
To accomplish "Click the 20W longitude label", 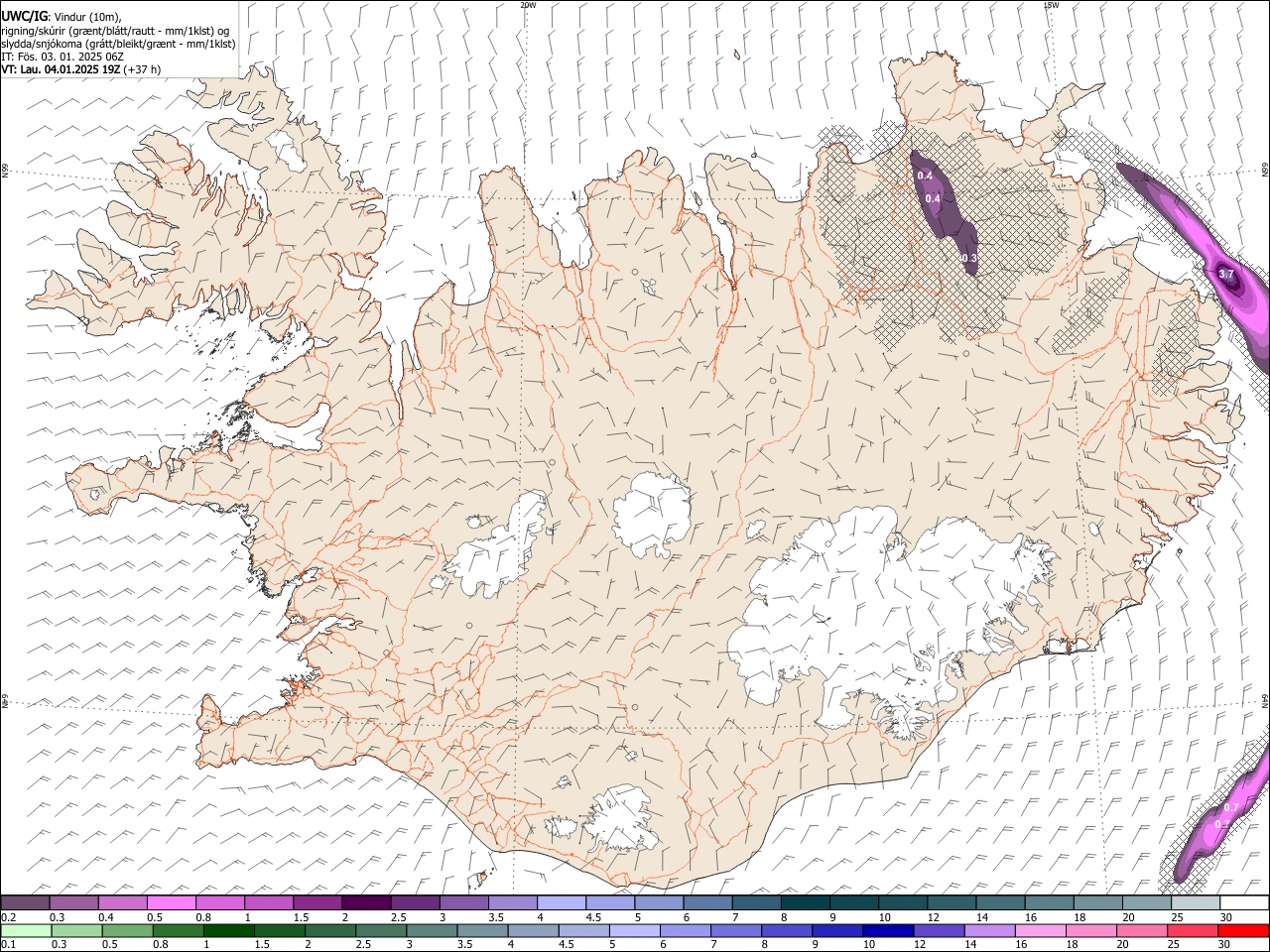I will pos(528,5).
